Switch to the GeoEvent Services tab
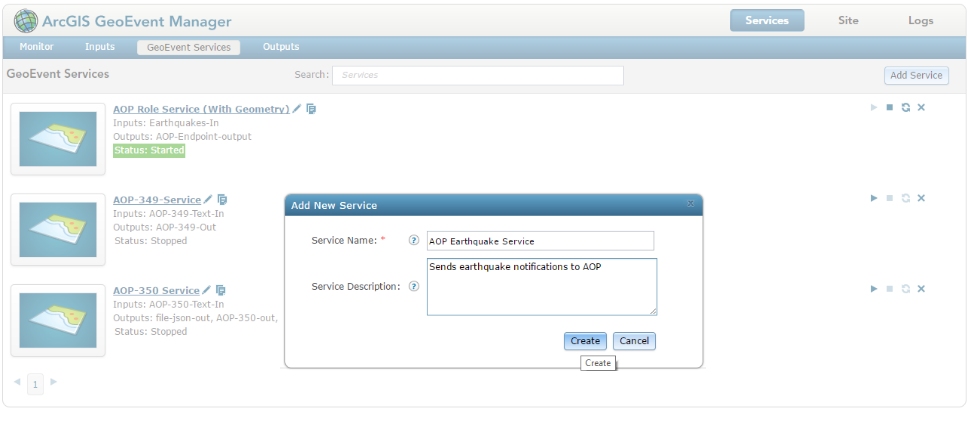Image resolution: width=968 pixels, height=424 pixels. (x=189, y=48)
